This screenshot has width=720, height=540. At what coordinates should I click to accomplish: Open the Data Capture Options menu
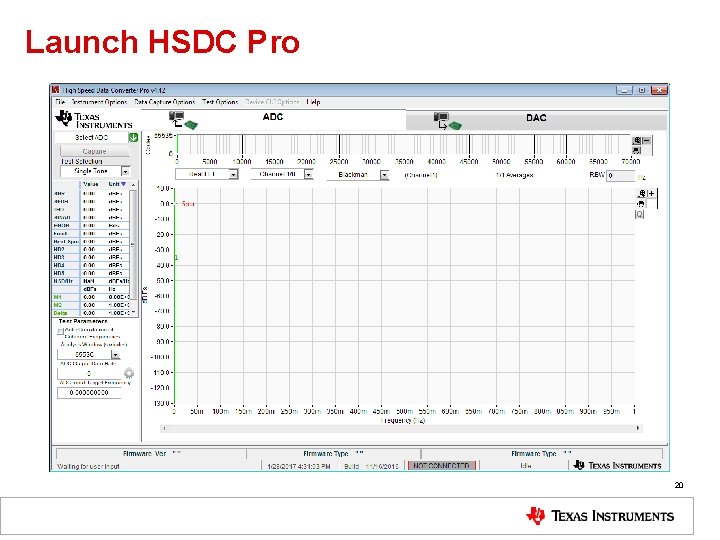(x=164, y=102)
